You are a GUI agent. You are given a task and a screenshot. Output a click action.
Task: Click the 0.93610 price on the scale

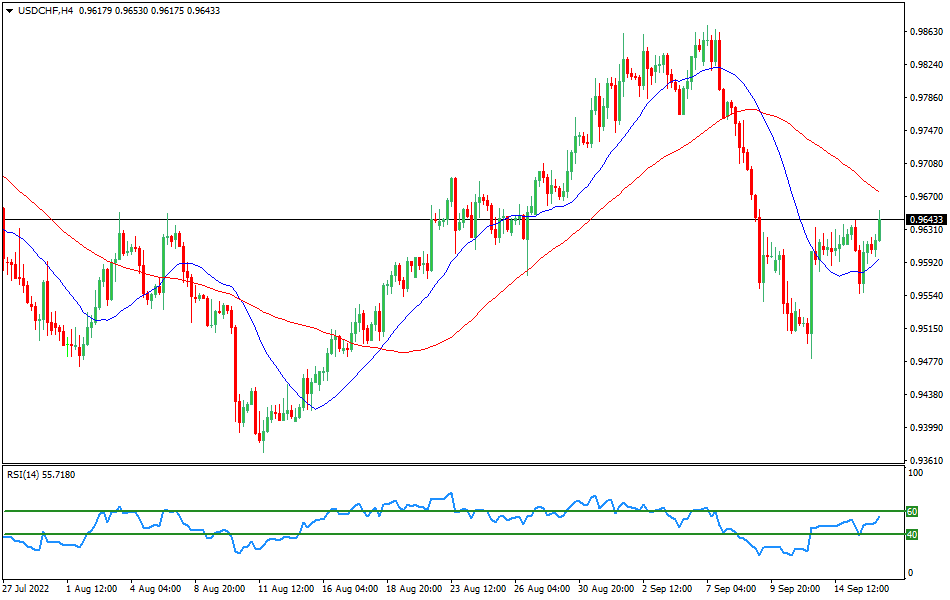tap(925, 461)
